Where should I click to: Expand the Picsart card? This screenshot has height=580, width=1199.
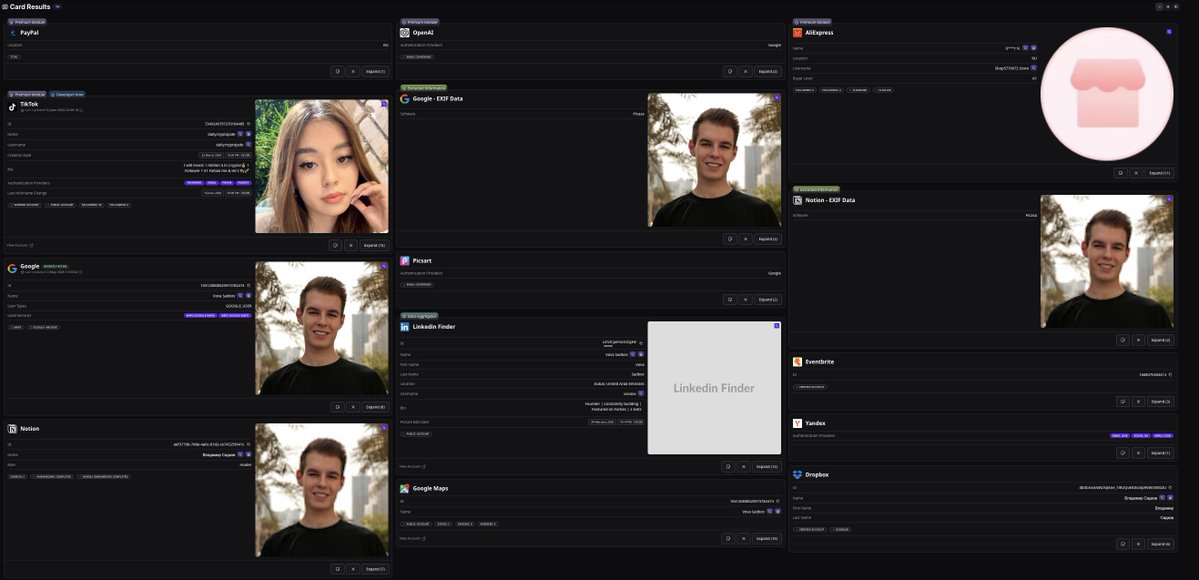coord(768,299)
